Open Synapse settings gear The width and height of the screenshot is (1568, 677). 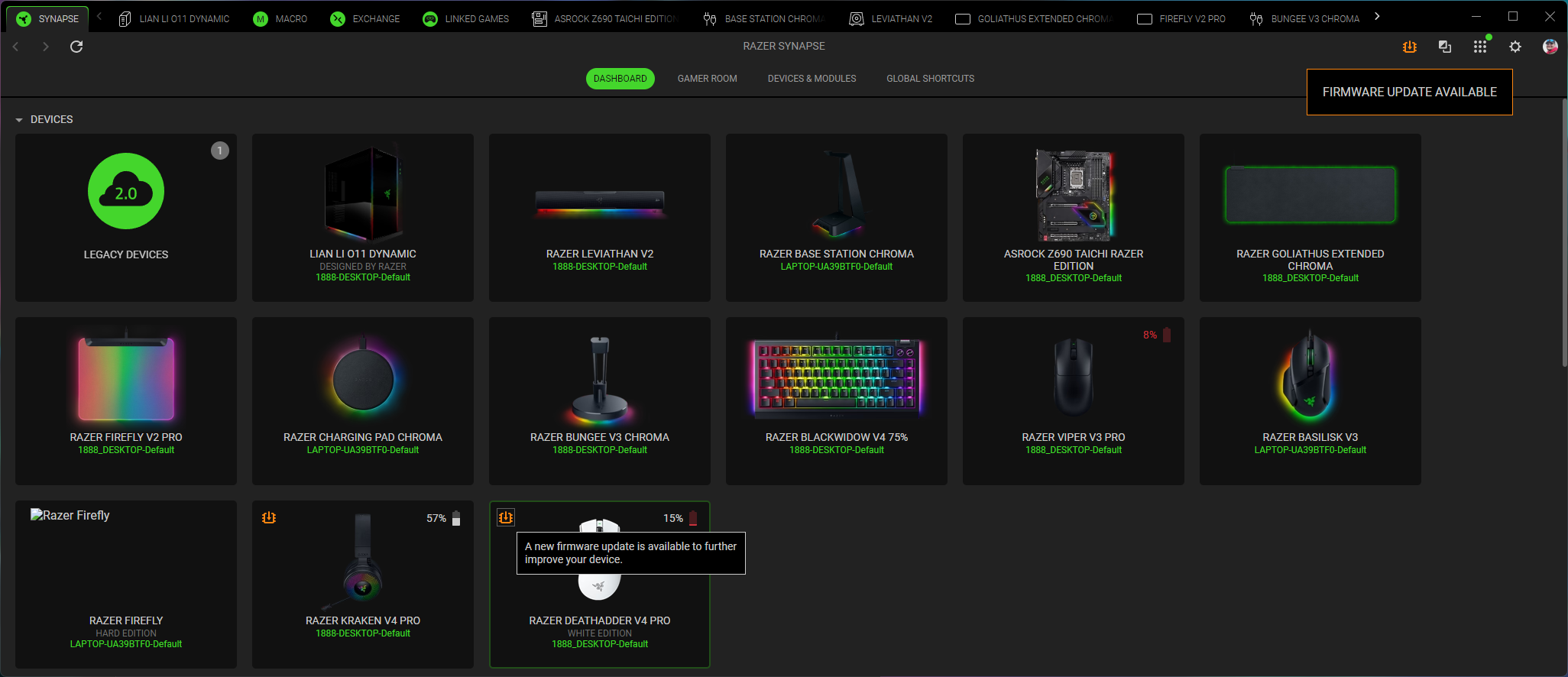click(1515, 47)
